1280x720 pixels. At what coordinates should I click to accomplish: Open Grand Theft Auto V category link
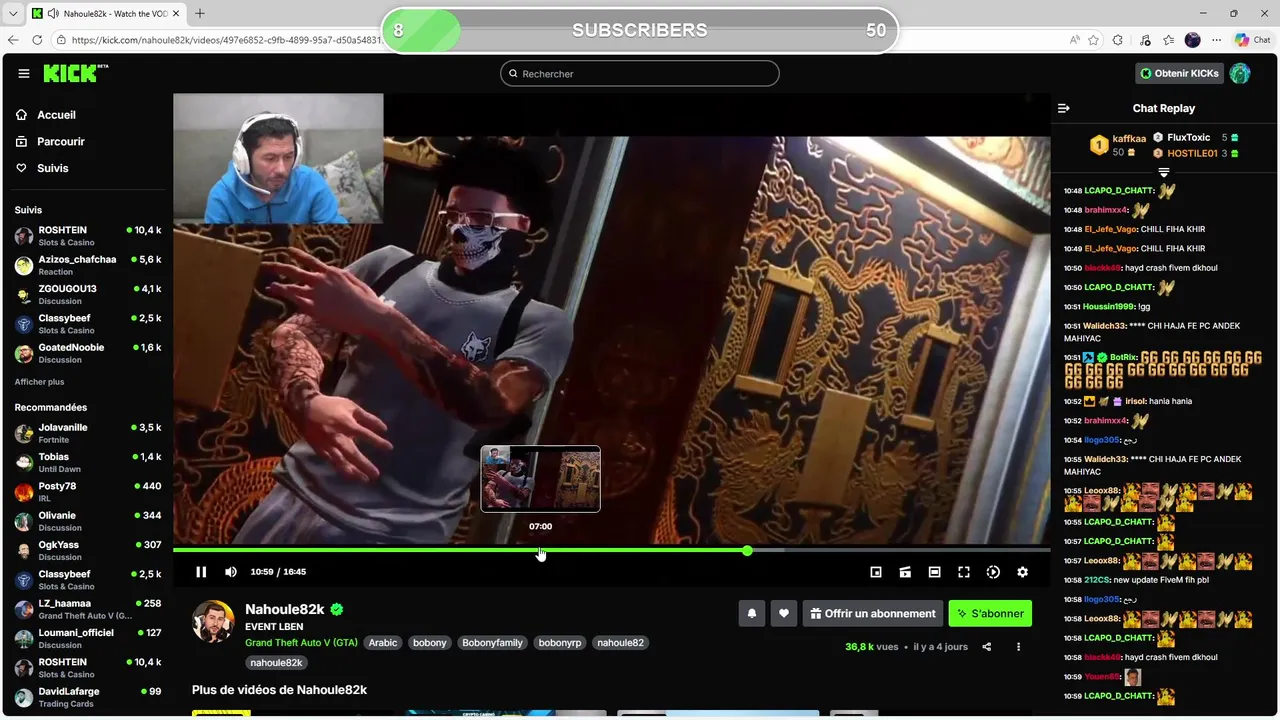(301, 643)
